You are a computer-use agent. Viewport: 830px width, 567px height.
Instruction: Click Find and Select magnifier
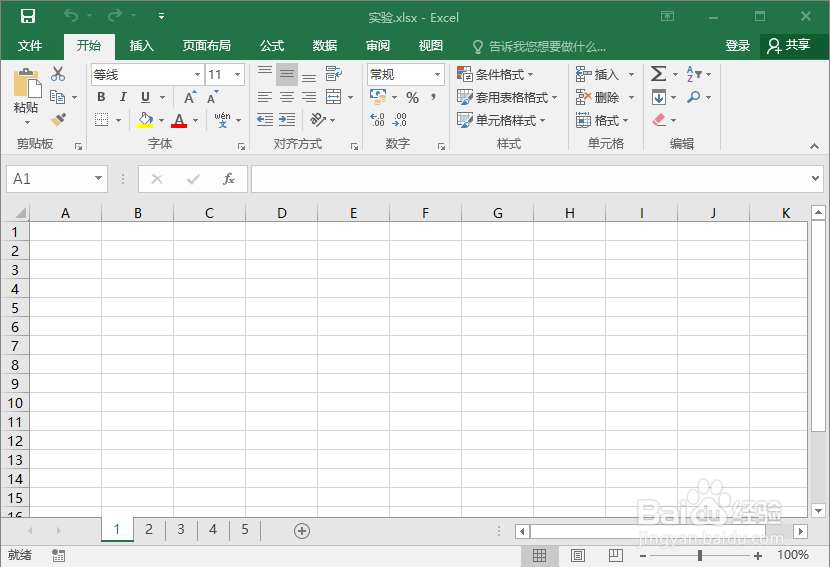693,97
